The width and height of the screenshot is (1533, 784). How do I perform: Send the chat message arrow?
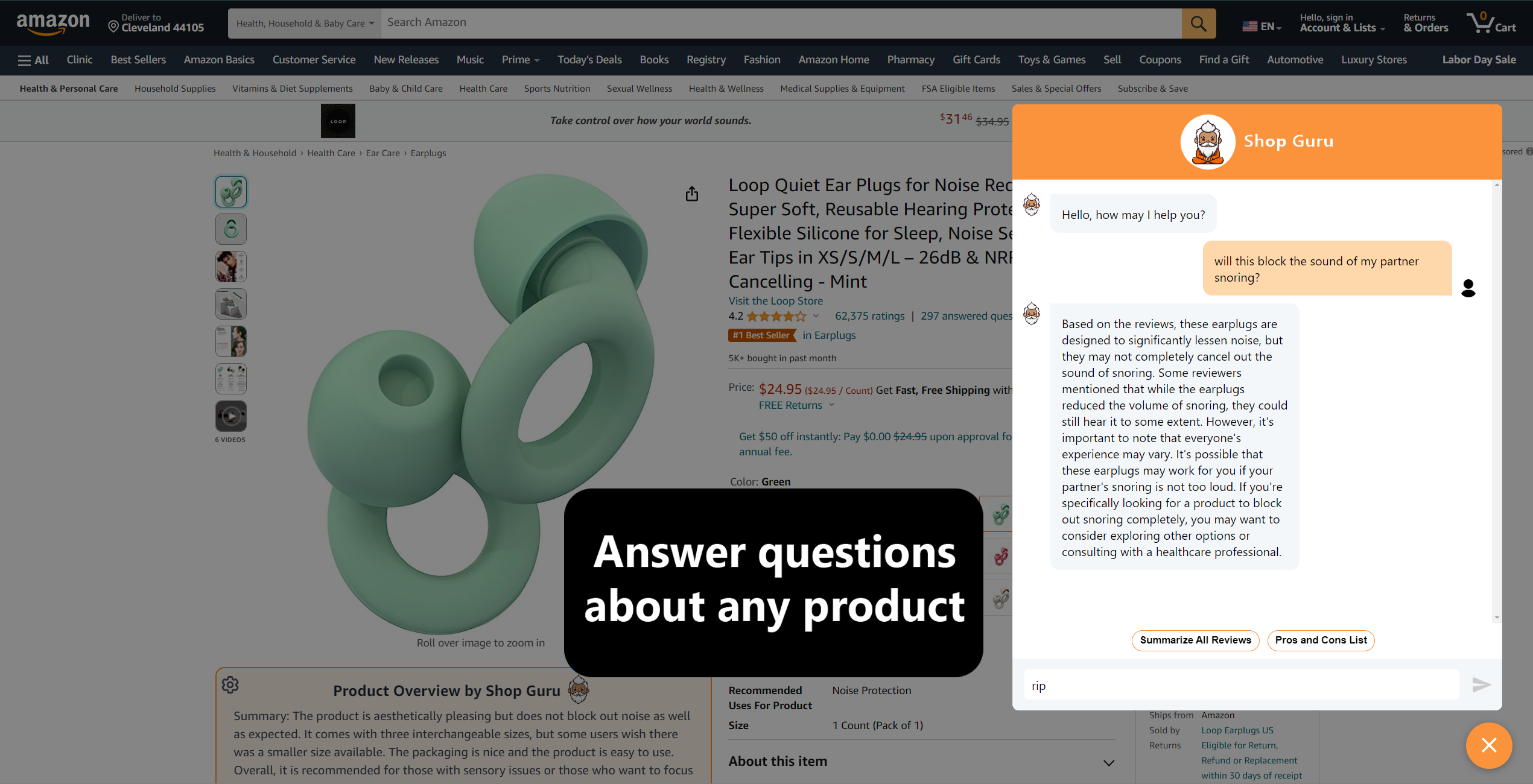1481,684
